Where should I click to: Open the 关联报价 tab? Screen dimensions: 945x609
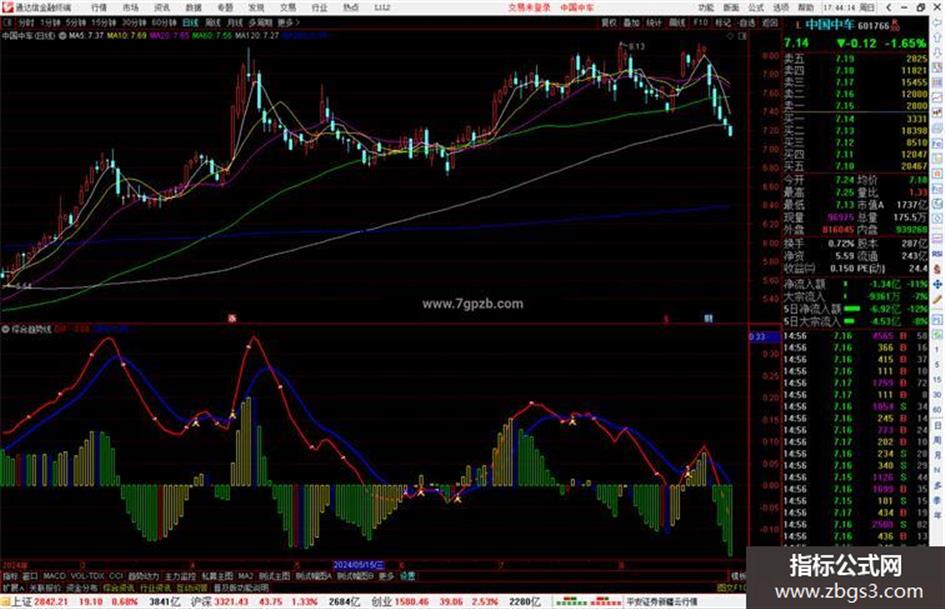coord(45,587)
